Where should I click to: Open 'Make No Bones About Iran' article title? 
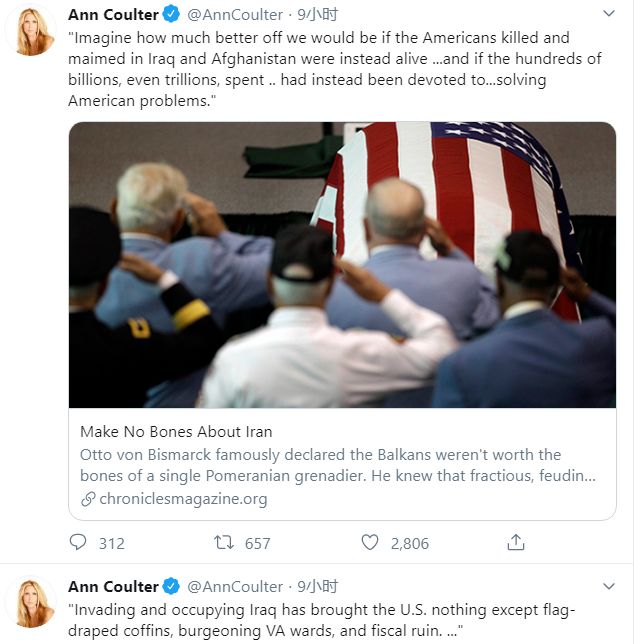tap(176, 432)
